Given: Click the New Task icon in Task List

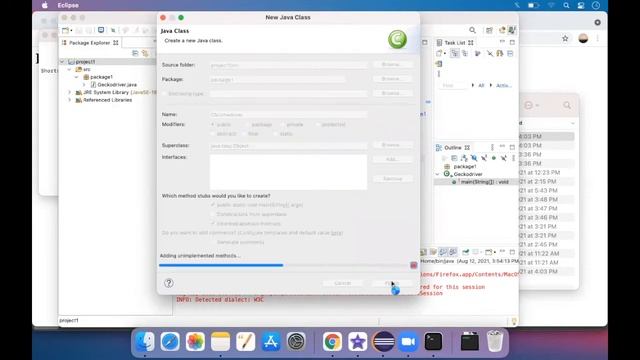Looking at the screenshot, I should pos(439,53).
